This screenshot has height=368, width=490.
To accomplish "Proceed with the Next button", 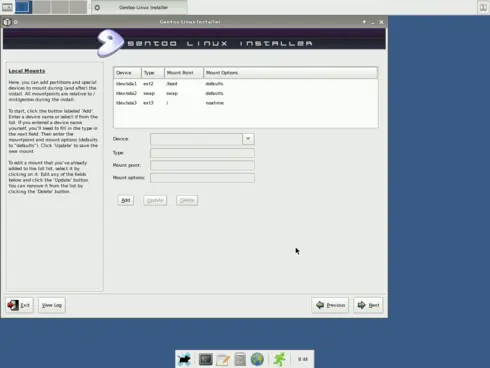I will point(368,305).
